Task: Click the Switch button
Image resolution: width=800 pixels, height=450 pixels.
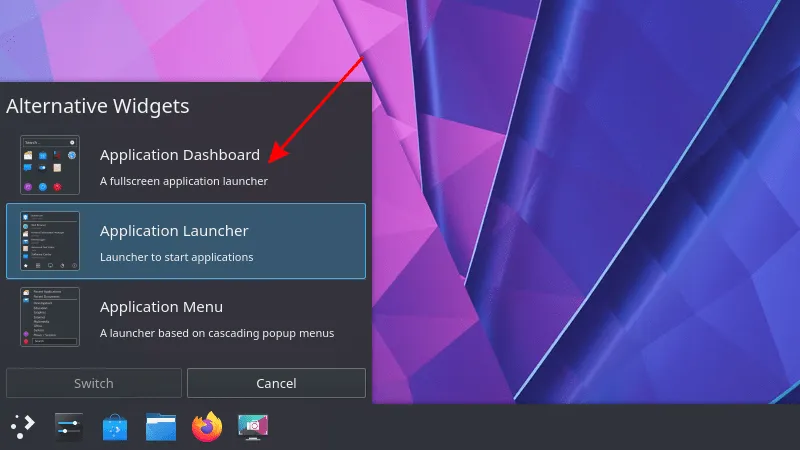Action: (x=94, y=383)
